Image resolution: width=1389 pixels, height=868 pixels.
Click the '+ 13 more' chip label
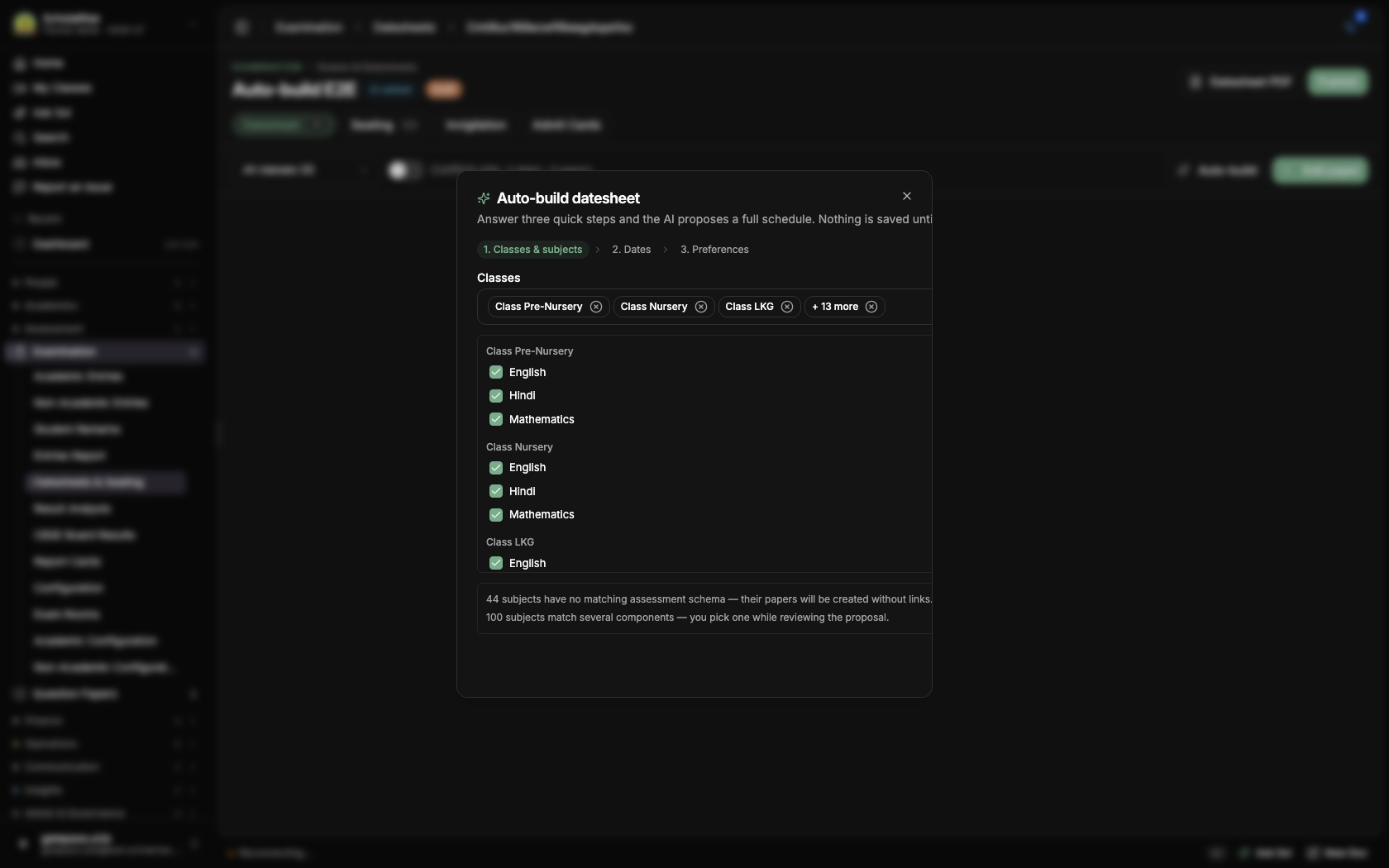click(x=835, y=307)
